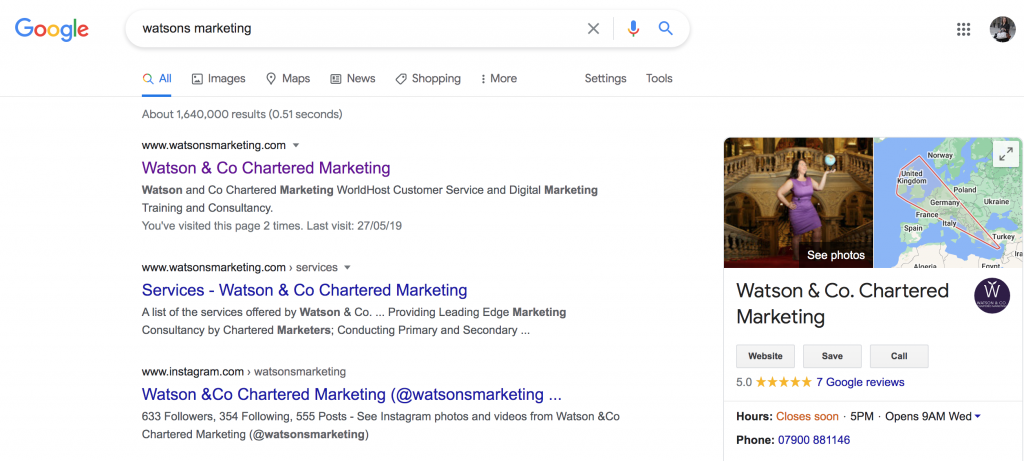Screen dimensions: 1024x461
Task: Open See photos thumbnail of the business
Action: (x=798, y=202)
